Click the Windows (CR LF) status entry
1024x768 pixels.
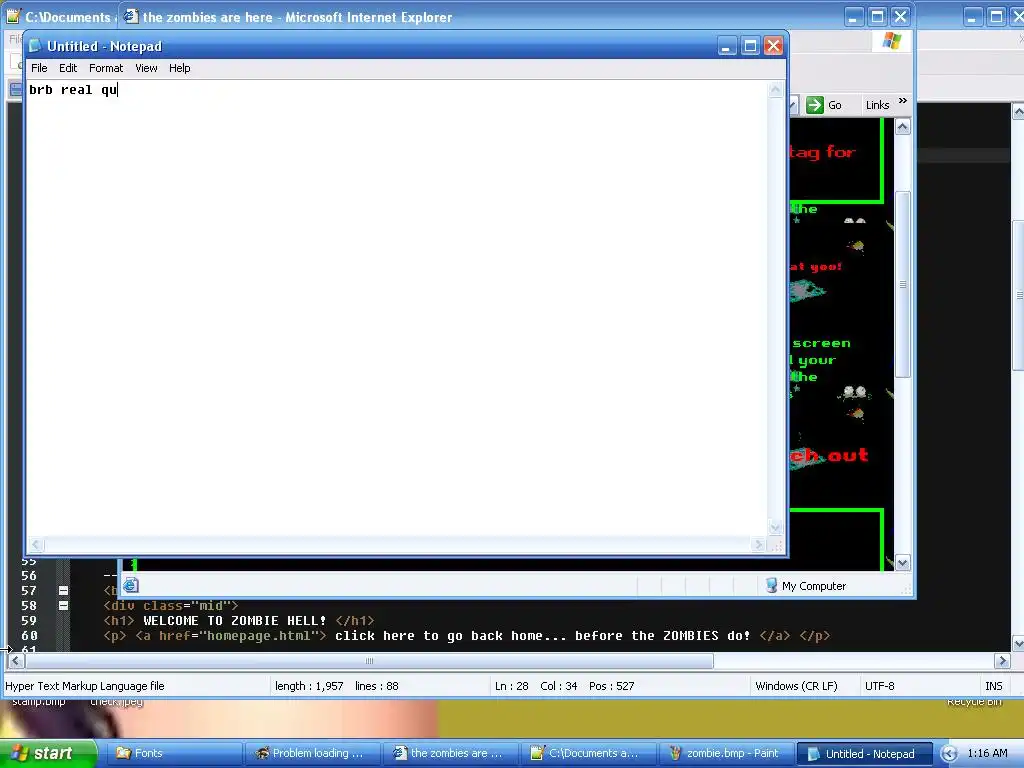tap(796, 686)
